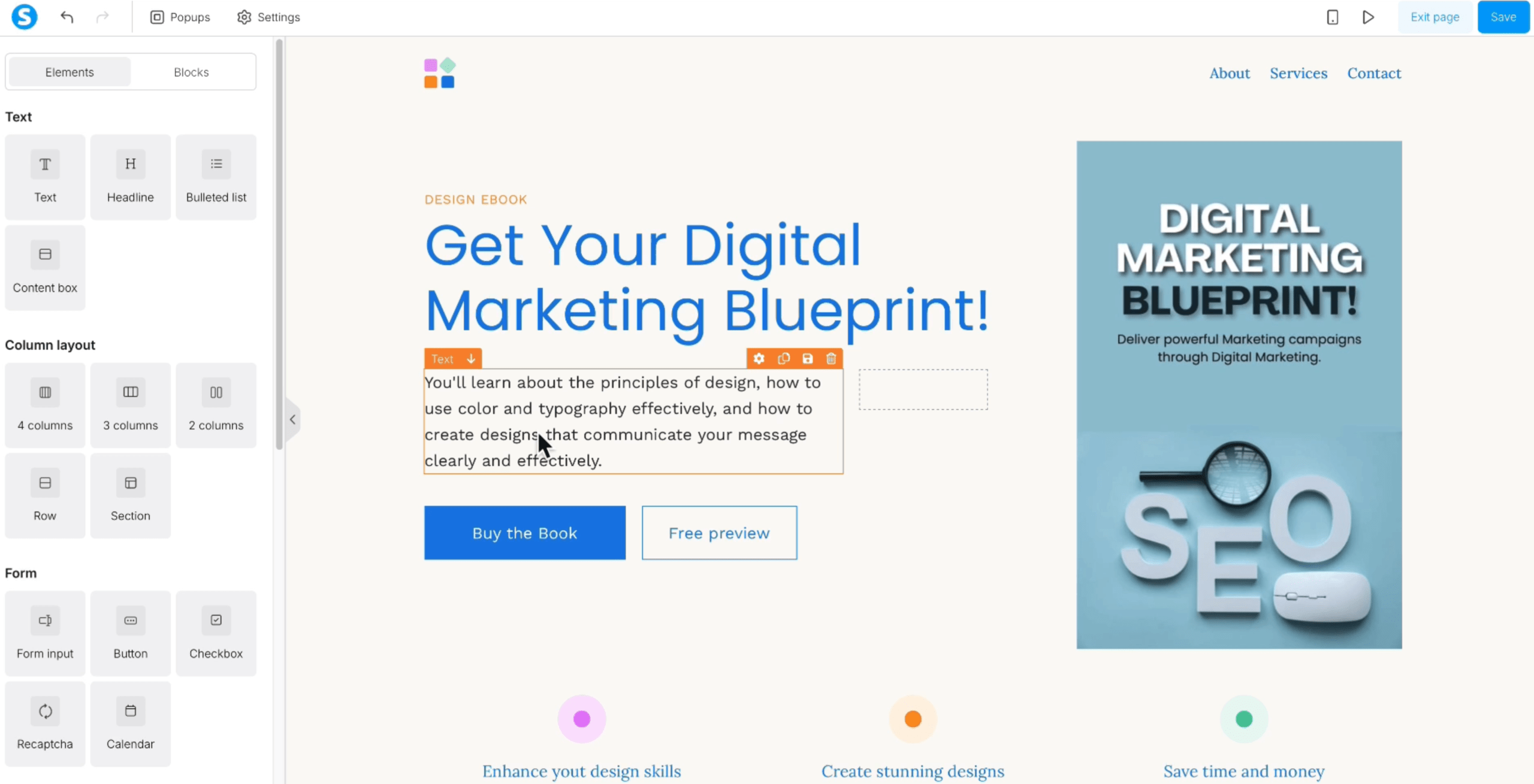
Task: Click the Save button
Action: (1503, 17)
